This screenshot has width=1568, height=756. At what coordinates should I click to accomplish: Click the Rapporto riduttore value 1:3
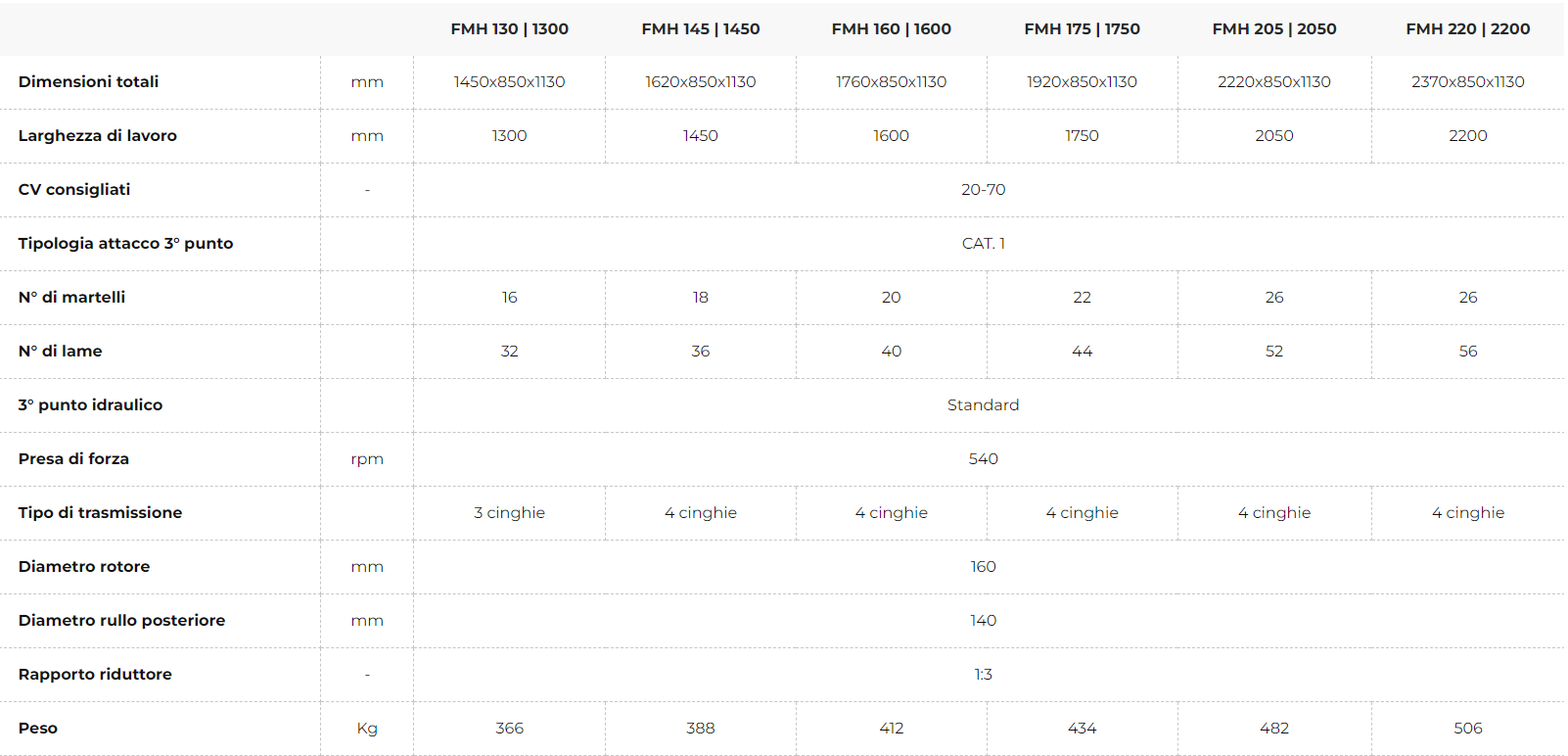pyautogui.click(x=984, y=675)
